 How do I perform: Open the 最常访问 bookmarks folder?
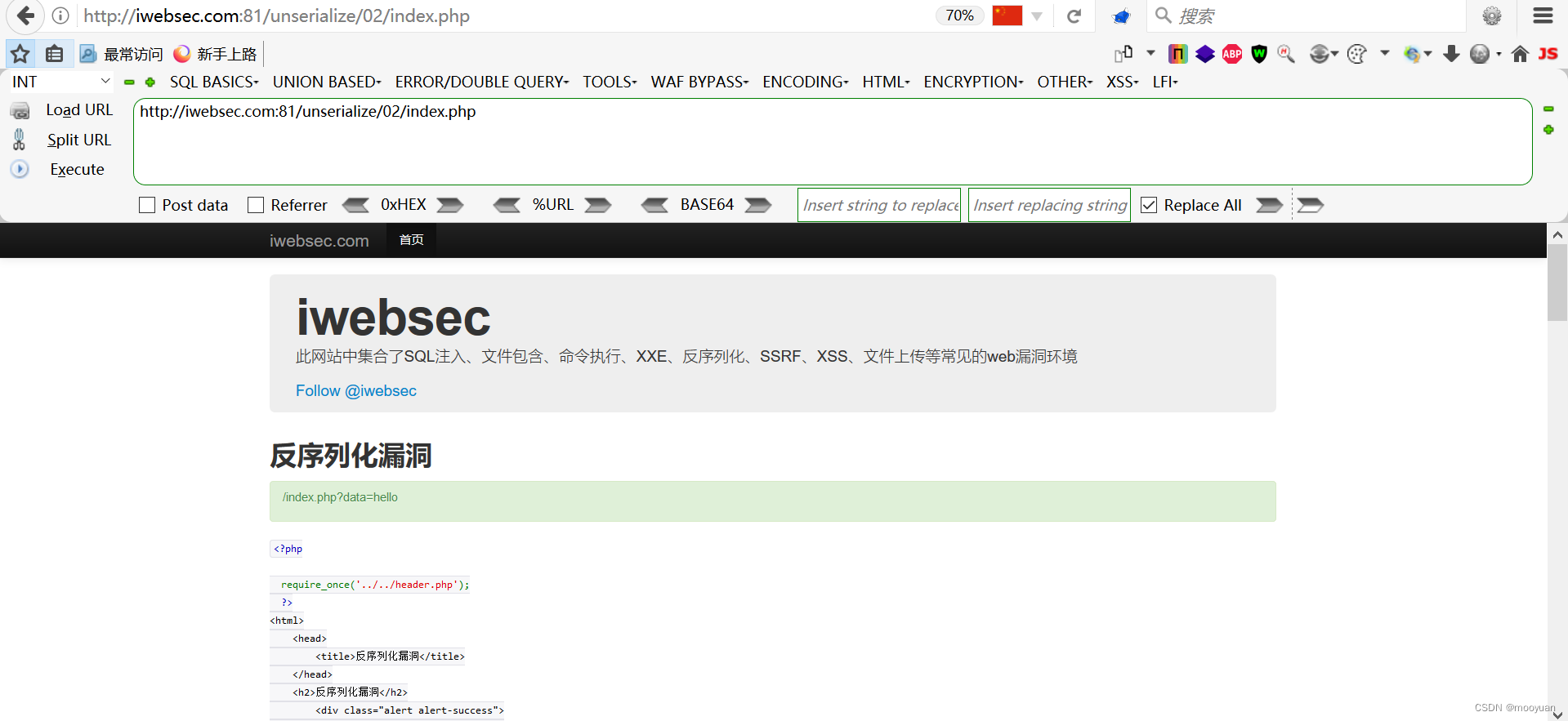click(x=121, y=54)
